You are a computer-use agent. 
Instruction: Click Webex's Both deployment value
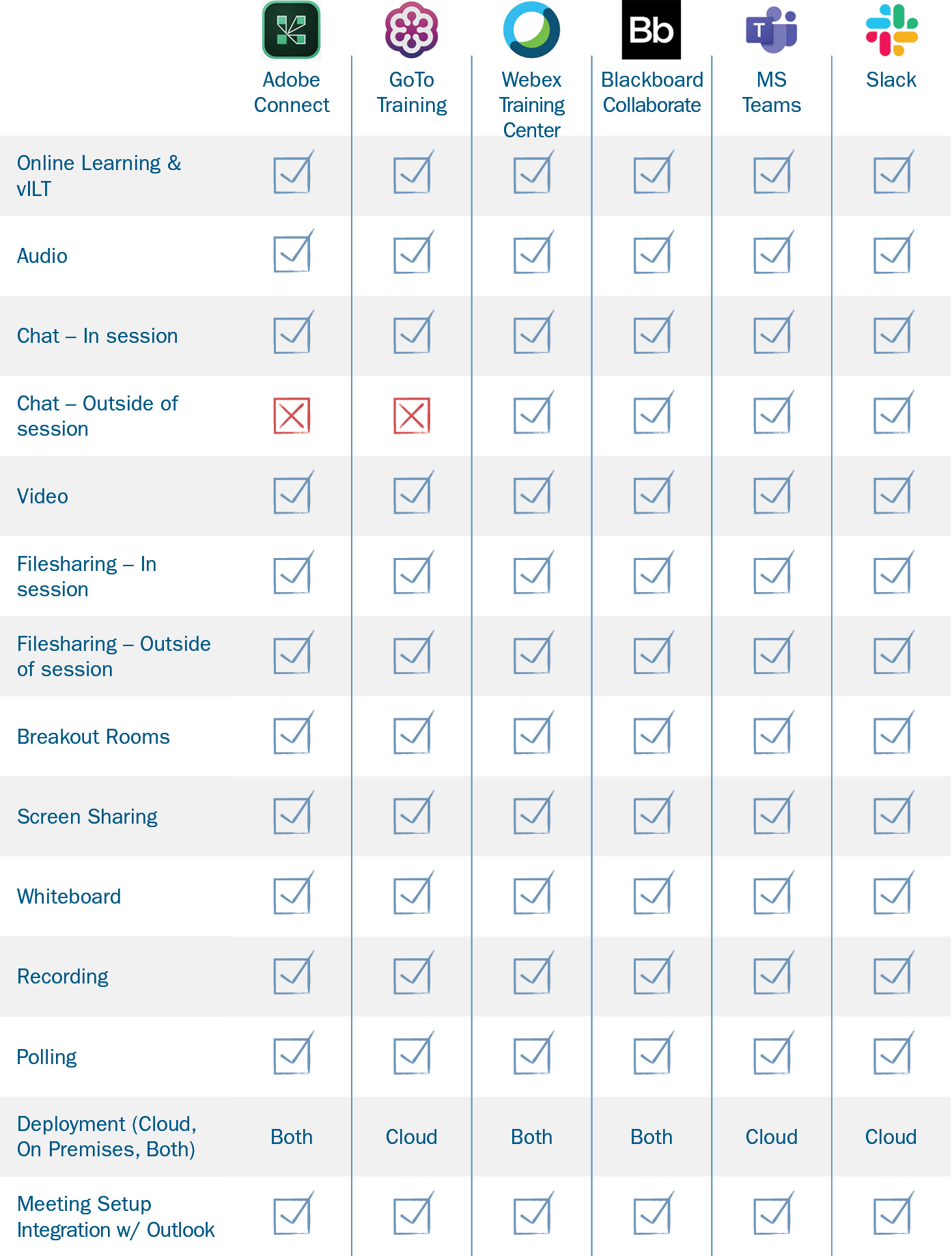[531, 1136]
